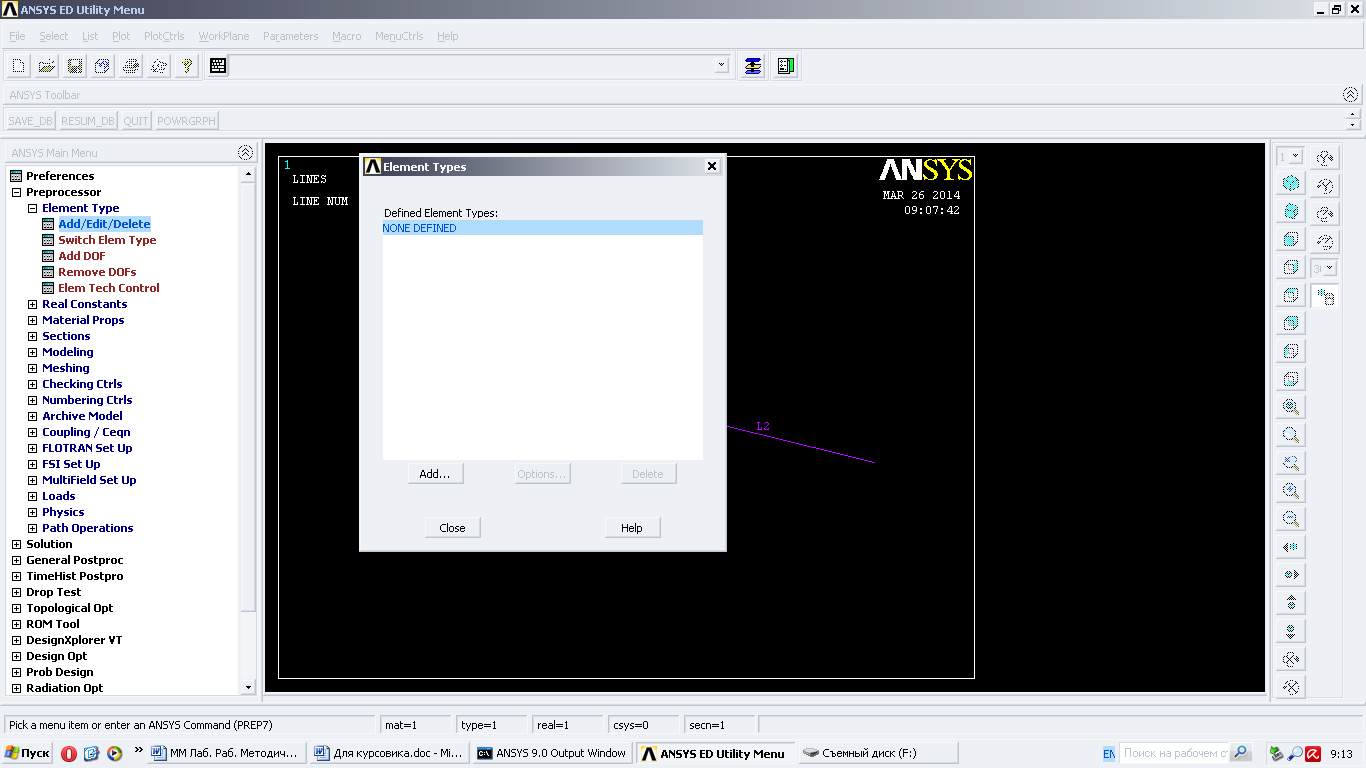Expand the General Postproc node
The width and height of the screenshot is (1366, 768).
16,560
